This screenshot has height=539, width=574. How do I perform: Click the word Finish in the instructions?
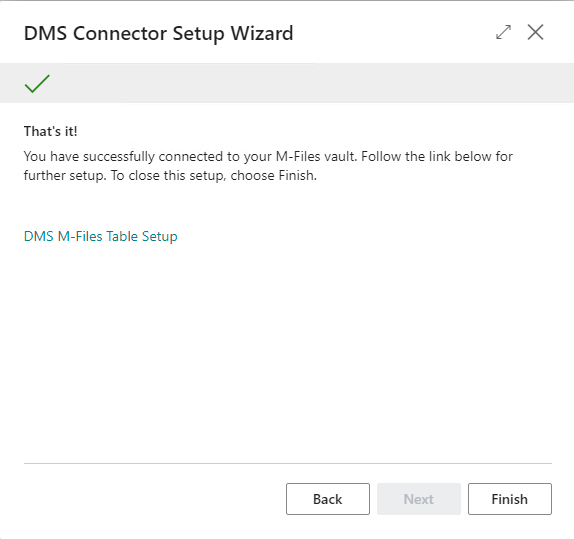[x=296, y=175]
